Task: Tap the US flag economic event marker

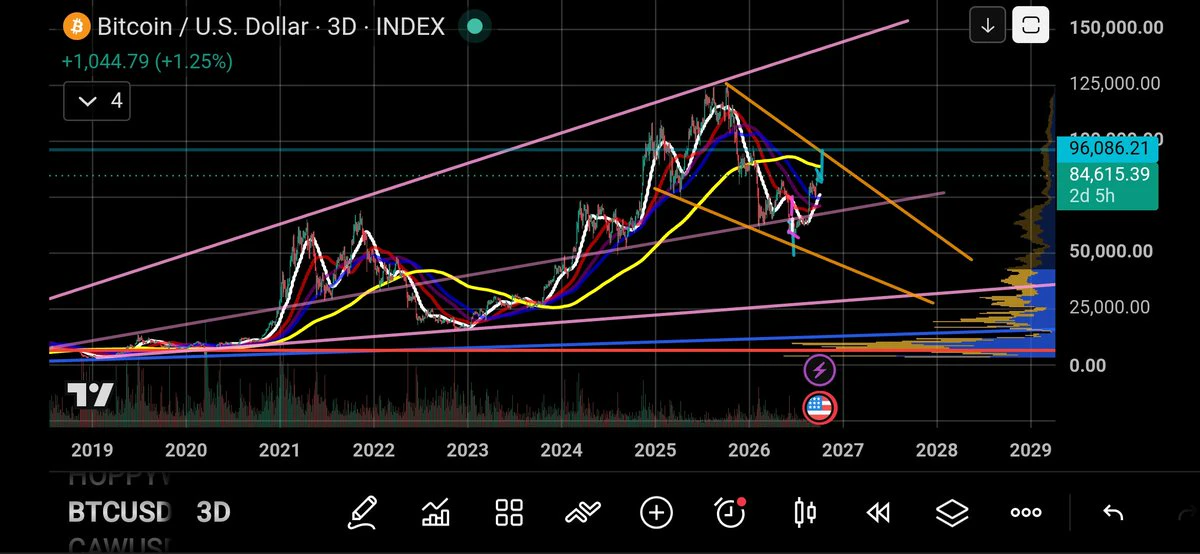Action: 820,407
